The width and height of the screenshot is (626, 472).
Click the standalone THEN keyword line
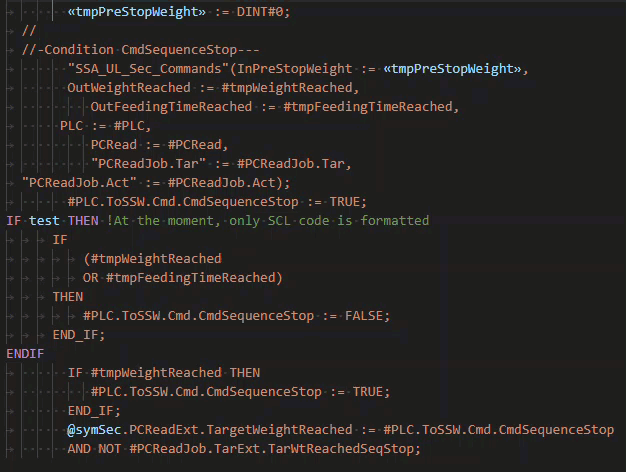[68, 296]
